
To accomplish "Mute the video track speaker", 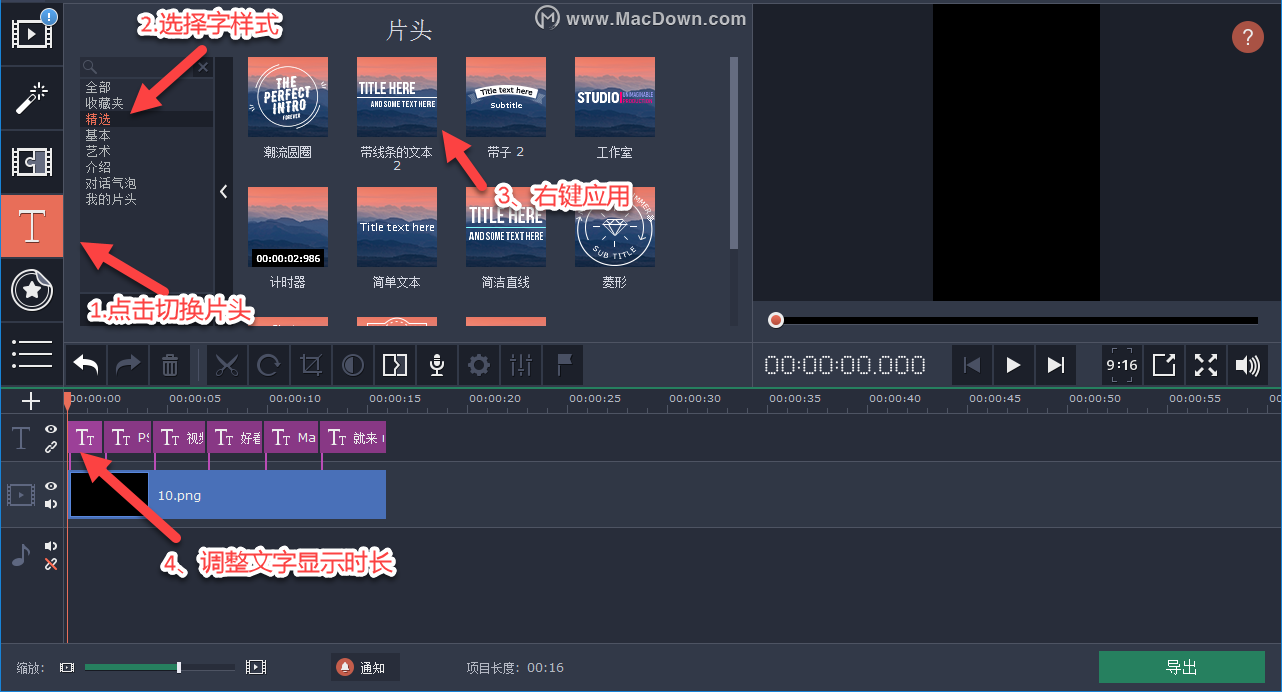I will pos(51,504).
